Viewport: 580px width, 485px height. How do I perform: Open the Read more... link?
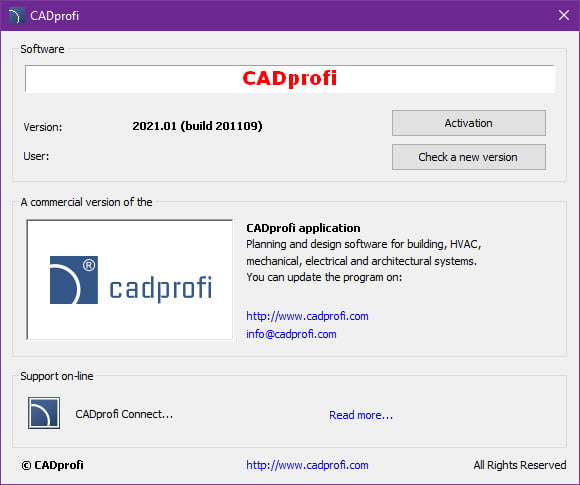pyautogui.click(x=361, y=415)
